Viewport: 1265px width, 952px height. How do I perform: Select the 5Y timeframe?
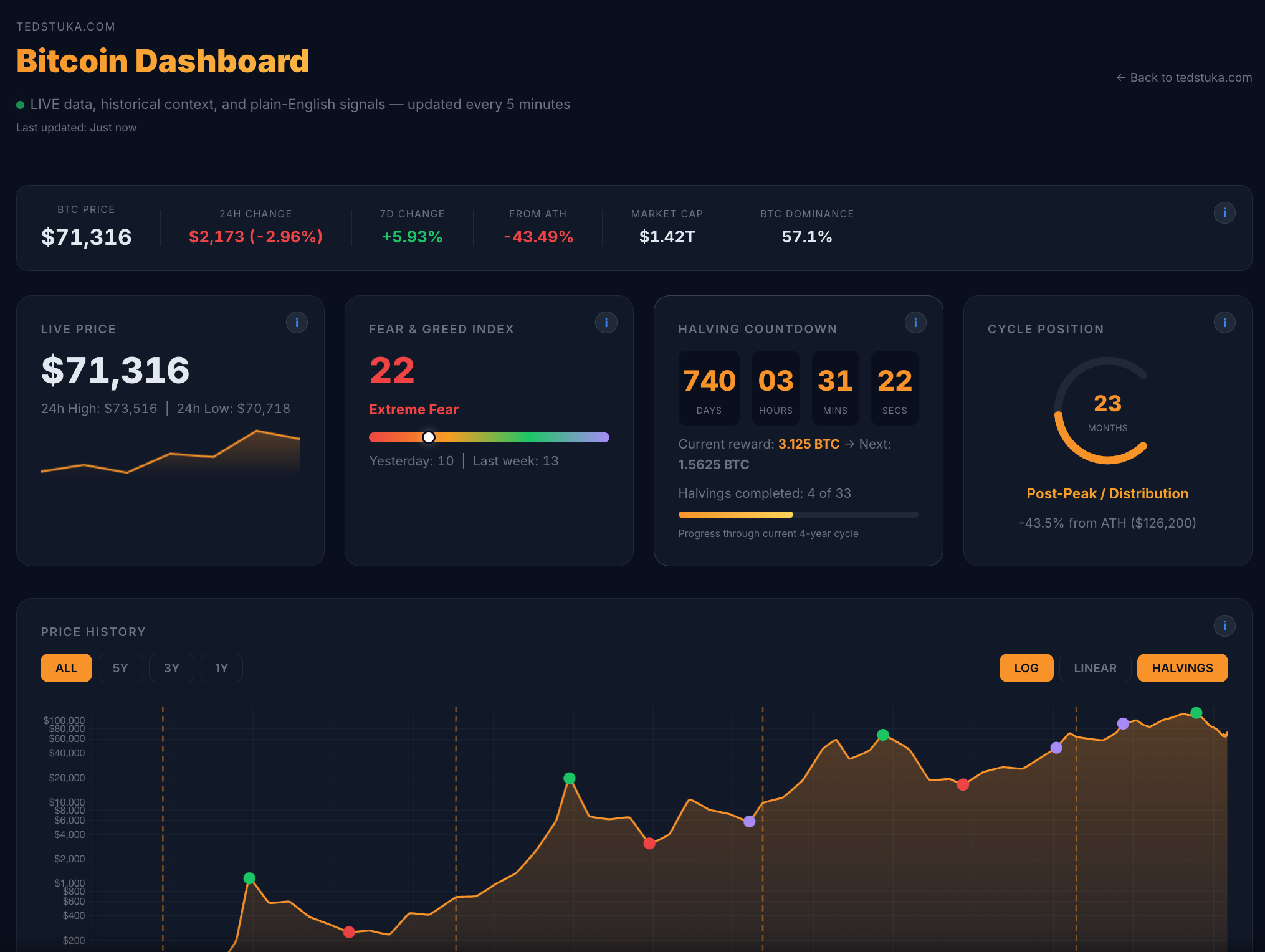coord(120,667)
